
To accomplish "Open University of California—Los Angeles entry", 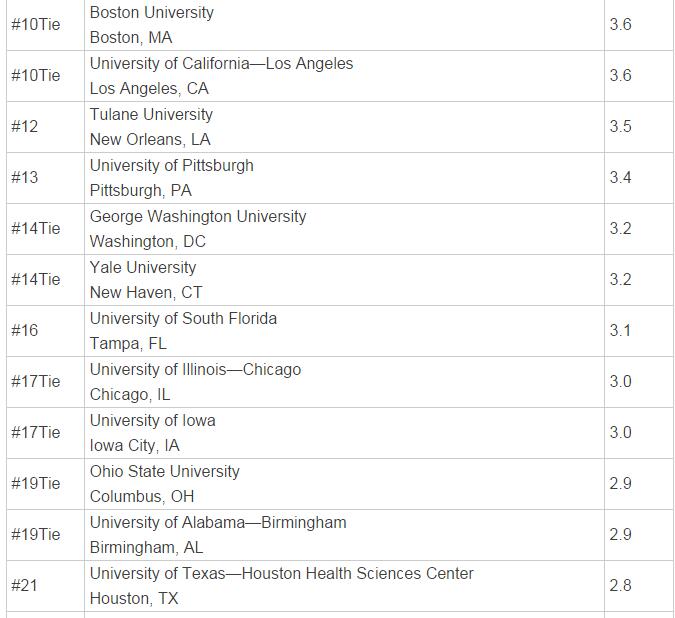I will (221, 64).
